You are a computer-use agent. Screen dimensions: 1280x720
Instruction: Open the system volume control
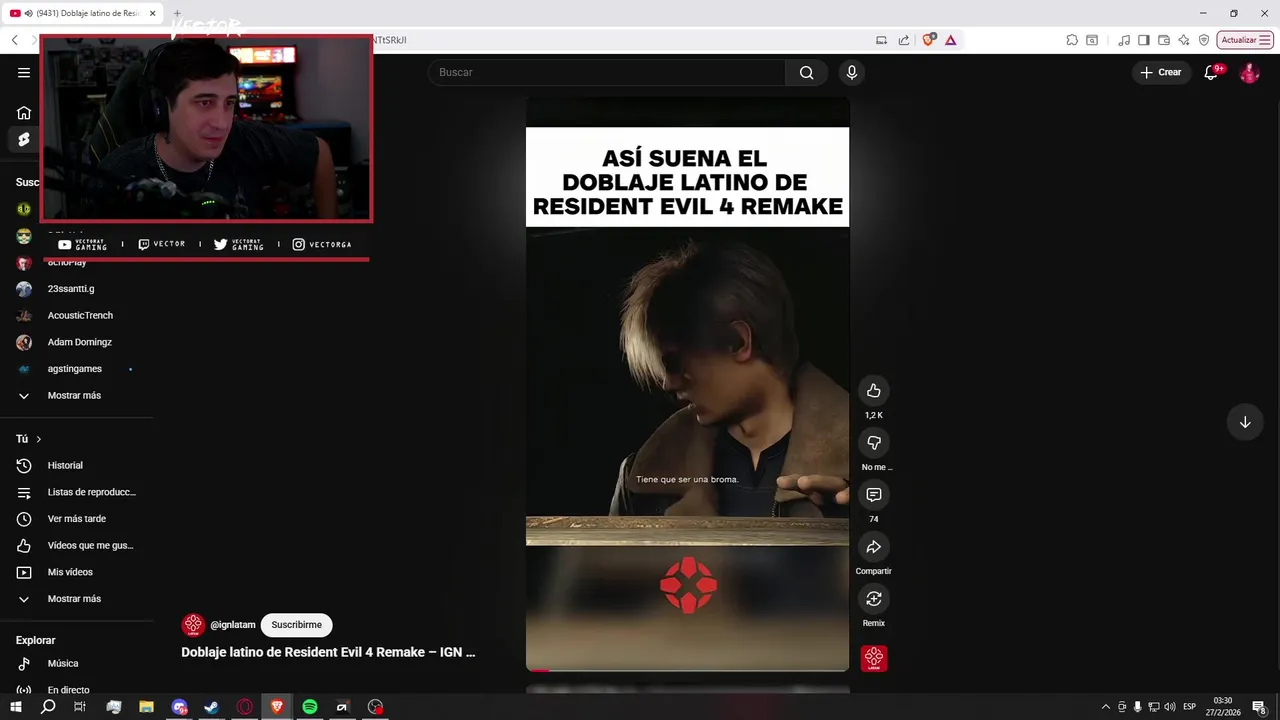(1170, 707)
